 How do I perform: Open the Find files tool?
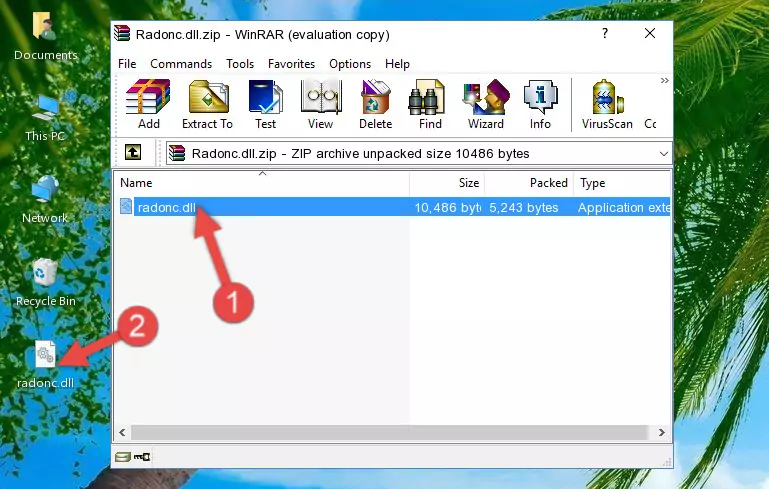pyautogui.click(x=430, y=104)
